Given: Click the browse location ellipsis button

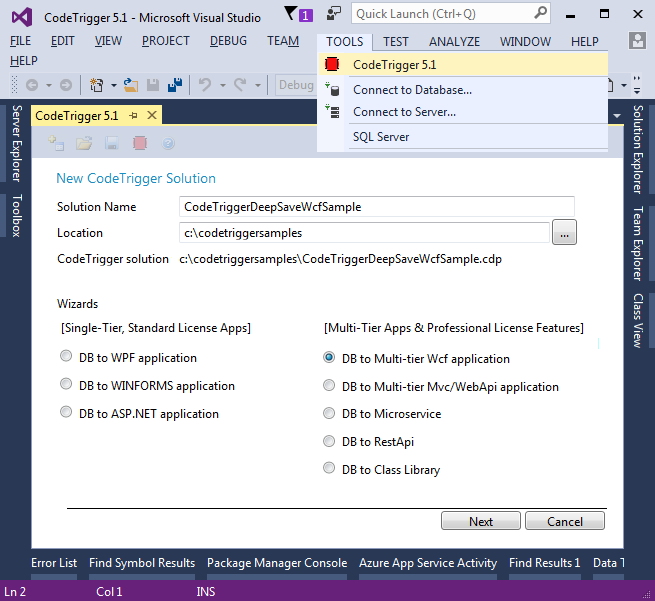Looking at the screenshot, I should click(565, 233).
